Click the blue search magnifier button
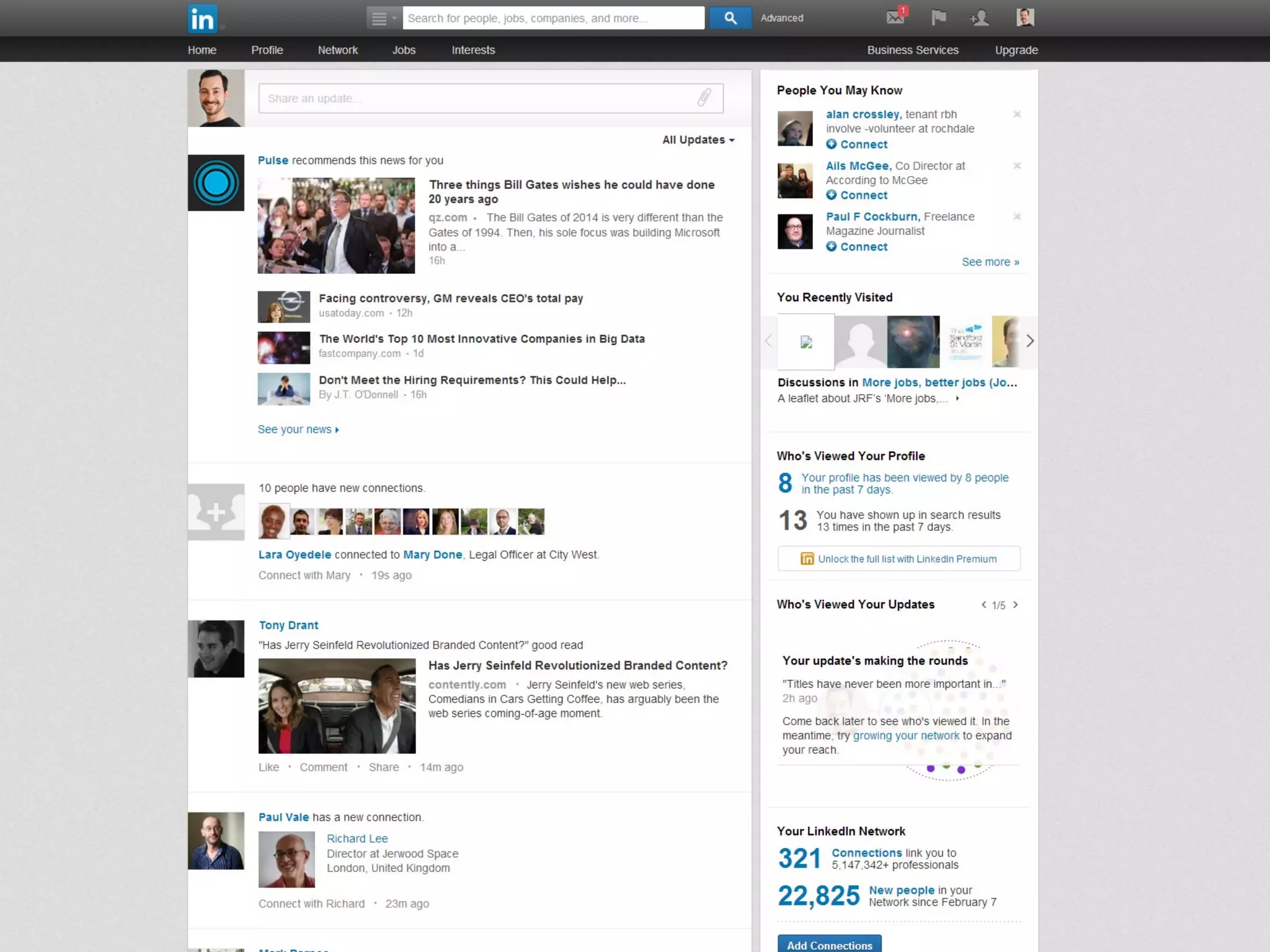 coord(730,18)
